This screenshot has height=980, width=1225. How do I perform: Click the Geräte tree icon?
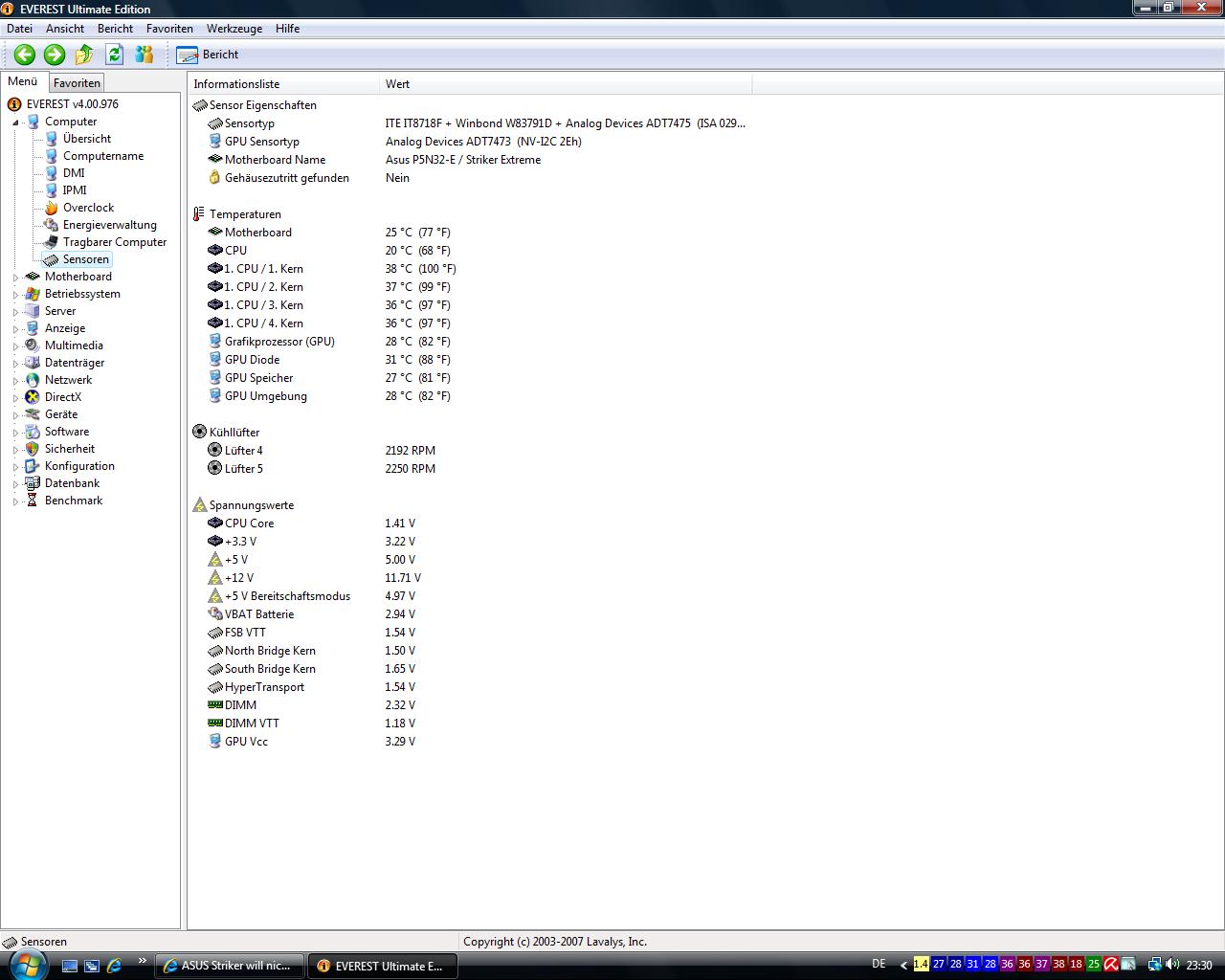click(33, 414)
